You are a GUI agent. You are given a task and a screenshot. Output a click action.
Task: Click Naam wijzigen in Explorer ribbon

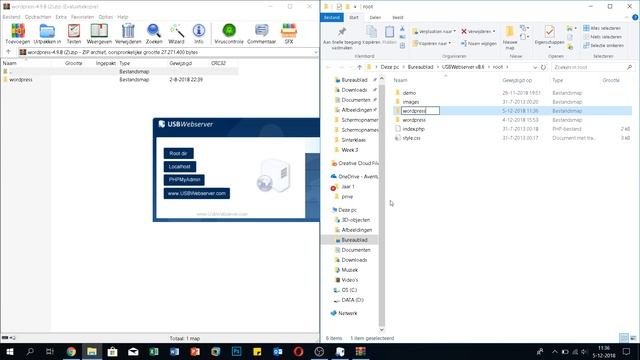click(479, 43)
